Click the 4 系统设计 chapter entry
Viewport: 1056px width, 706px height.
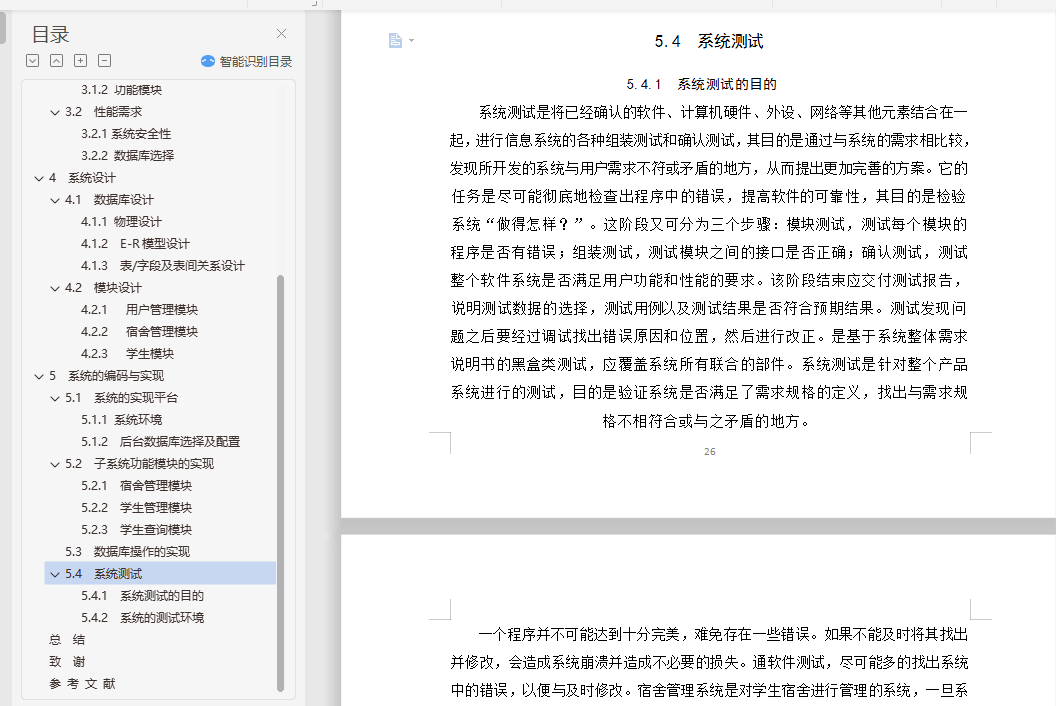point(82,178)
